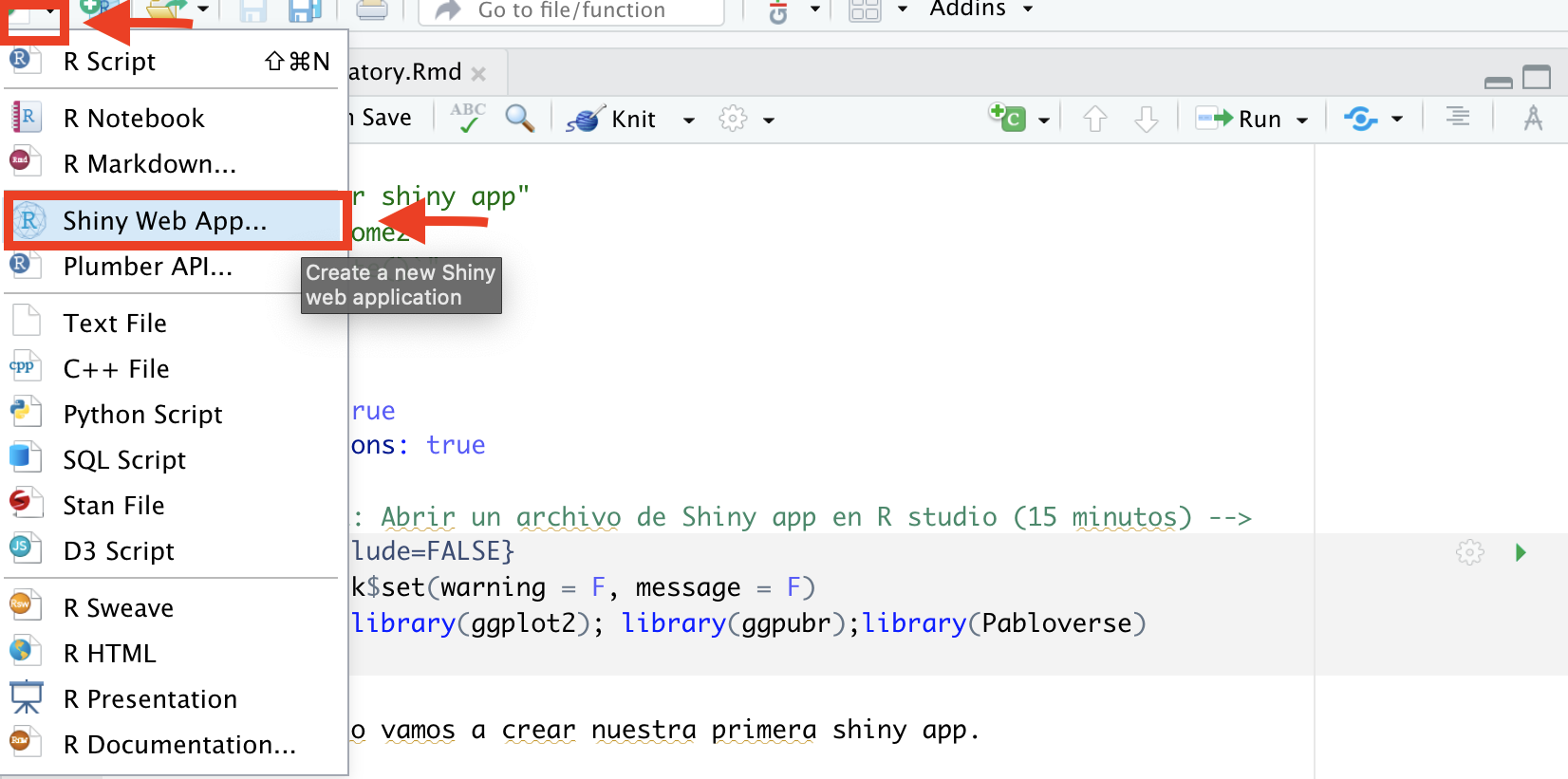
Task: Run spell check with ABC icon
Action: click(x=468, y=118)
